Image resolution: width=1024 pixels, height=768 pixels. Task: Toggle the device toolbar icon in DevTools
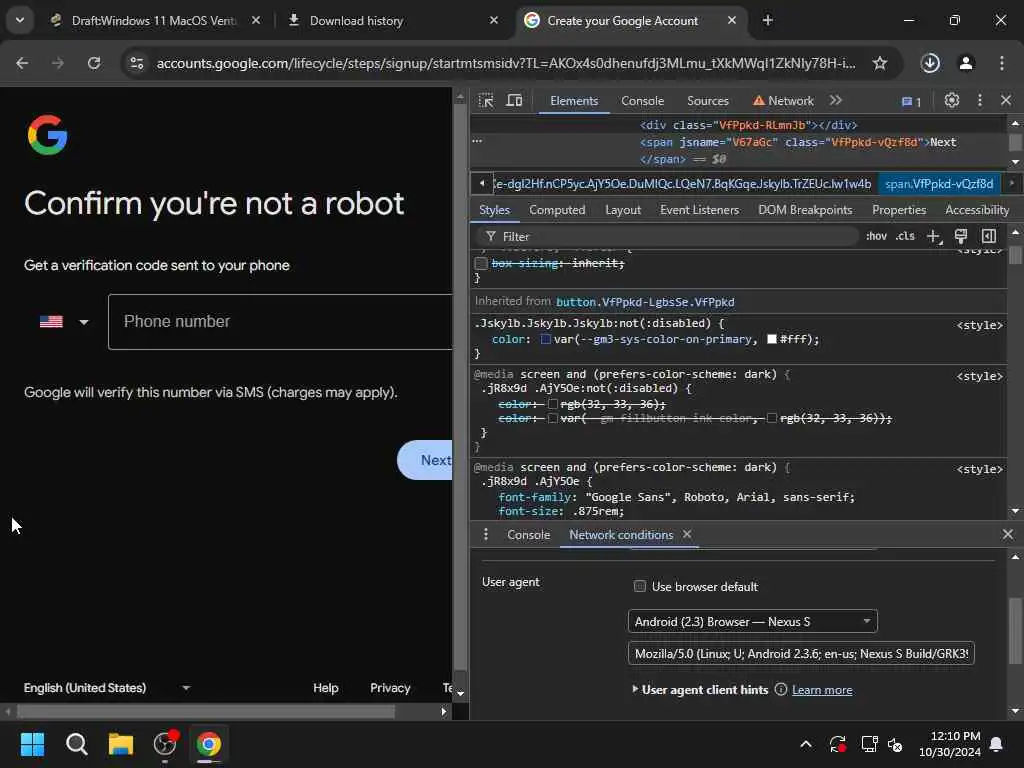515,101
